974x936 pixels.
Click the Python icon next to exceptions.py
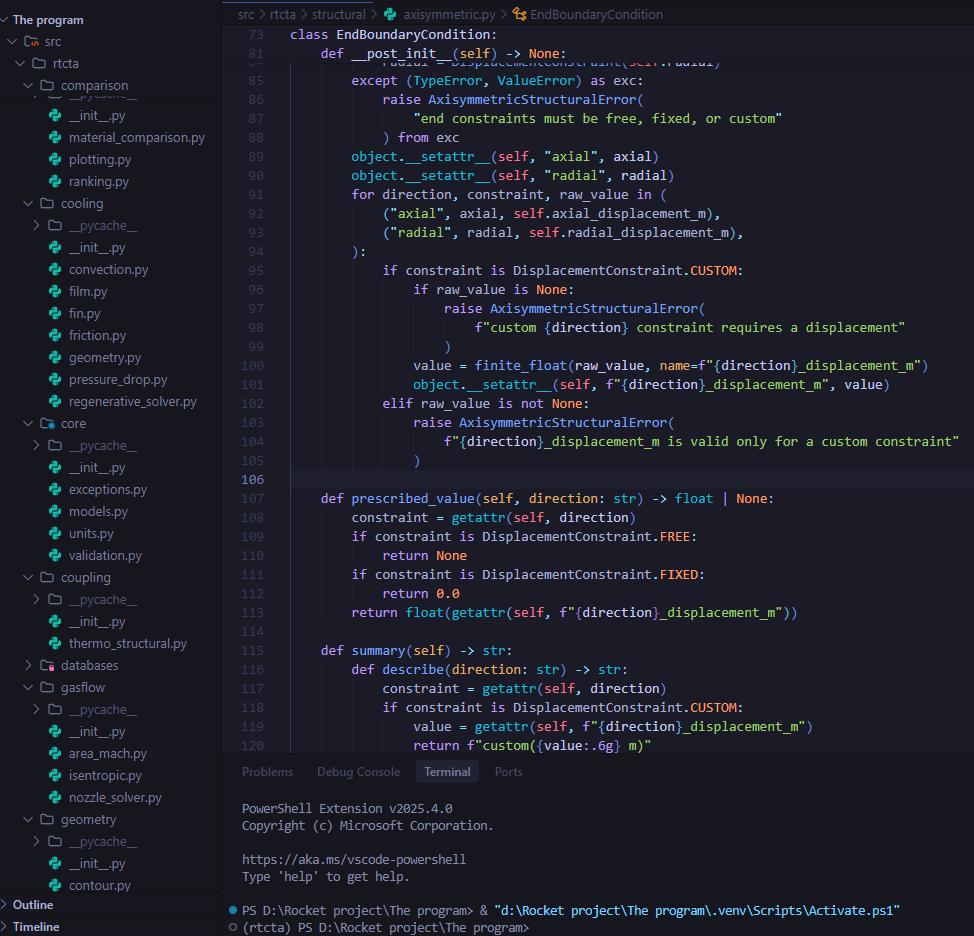coord(55,489)
